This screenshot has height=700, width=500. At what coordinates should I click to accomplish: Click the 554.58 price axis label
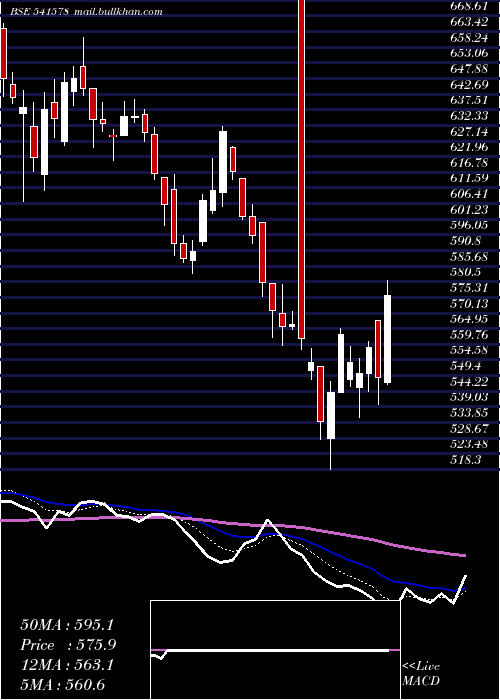470,350
